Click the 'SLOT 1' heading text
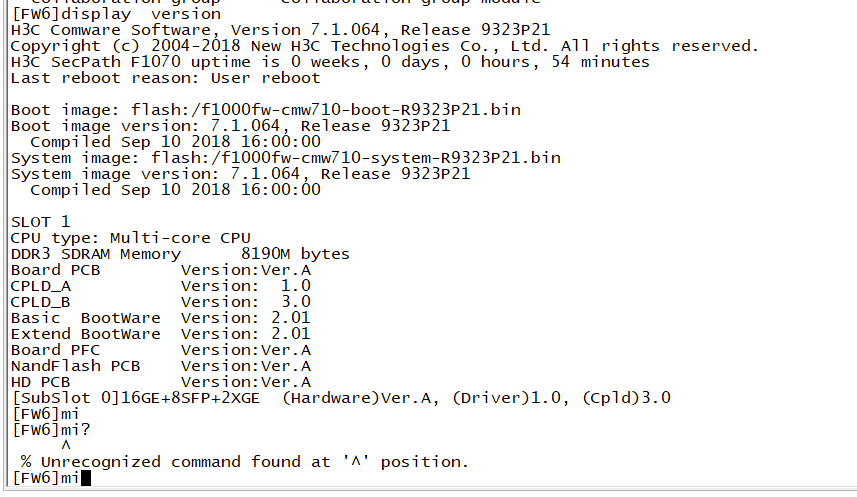This screenshot has width=857, height=497. tap(40, 222)
